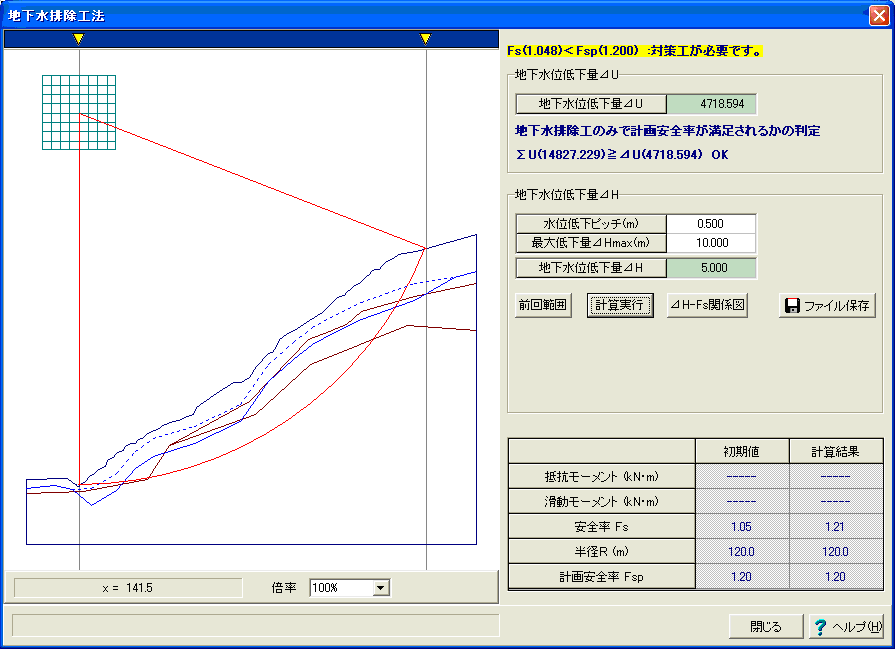Click the 半径R calculated value 120.0

[x=835, y=552]
